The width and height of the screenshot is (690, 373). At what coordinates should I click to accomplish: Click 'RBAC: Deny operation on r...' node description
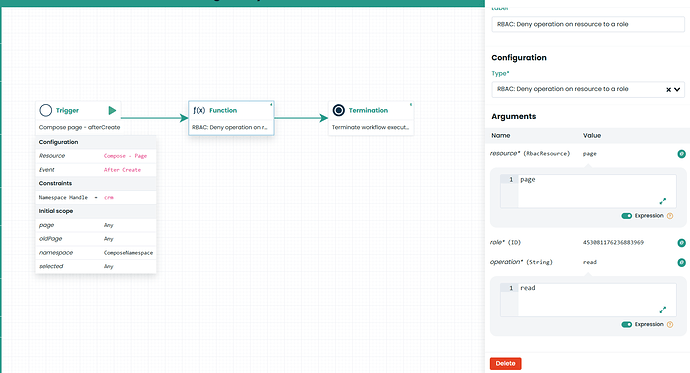click(229, 128)
